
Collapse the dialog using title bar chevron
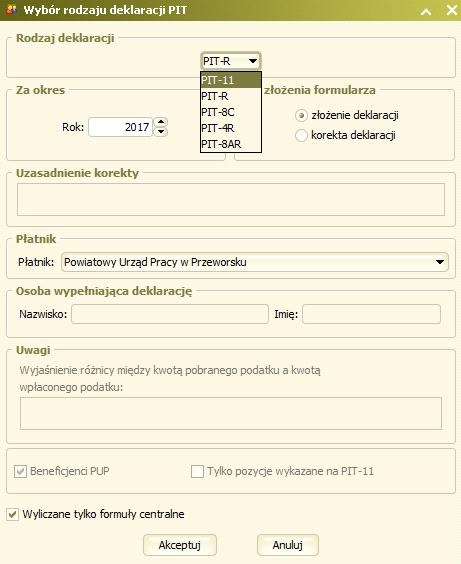point(426,11)
